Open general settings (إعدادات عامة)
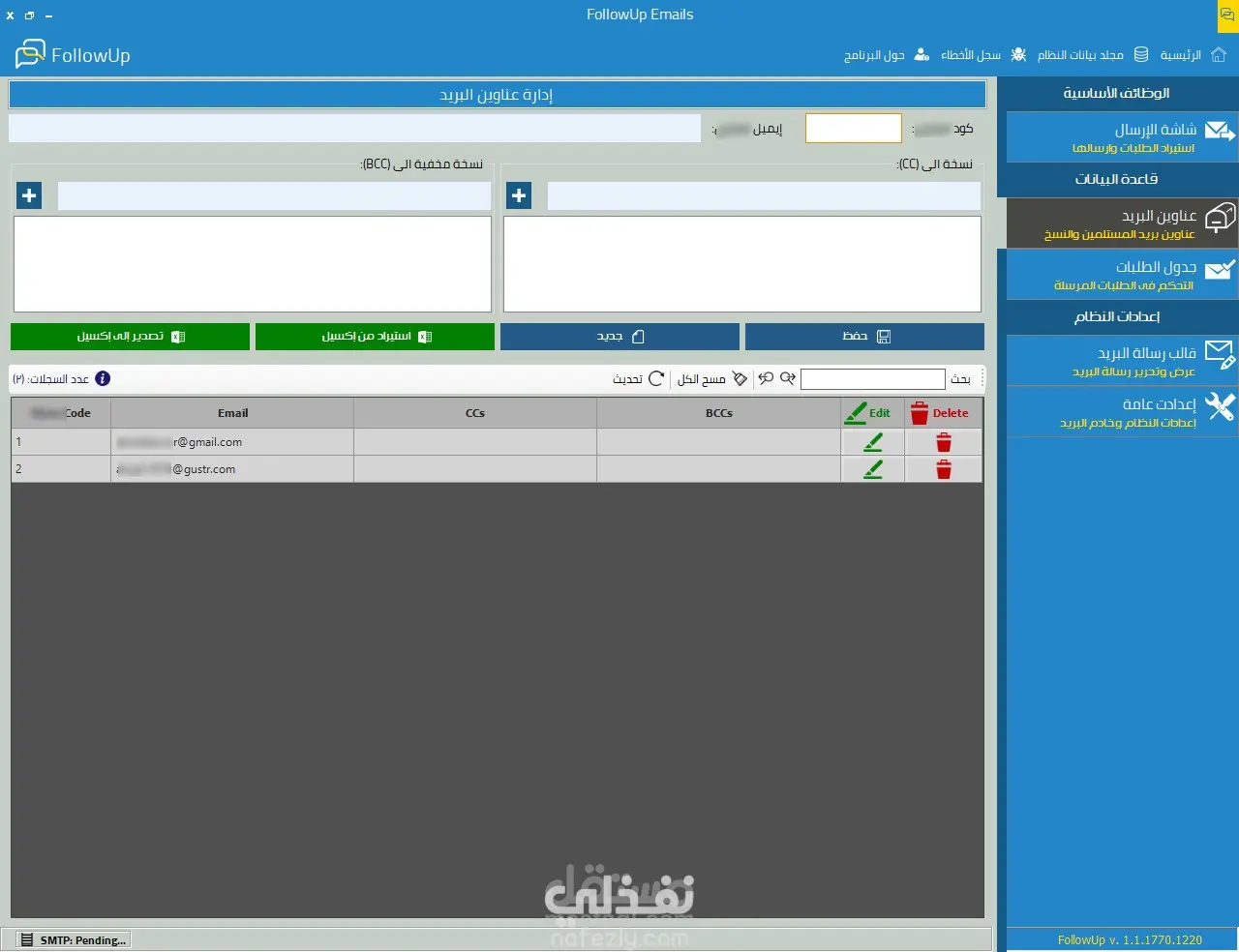The width and height of the screenshot is (1239, 952). [1122, 412]
